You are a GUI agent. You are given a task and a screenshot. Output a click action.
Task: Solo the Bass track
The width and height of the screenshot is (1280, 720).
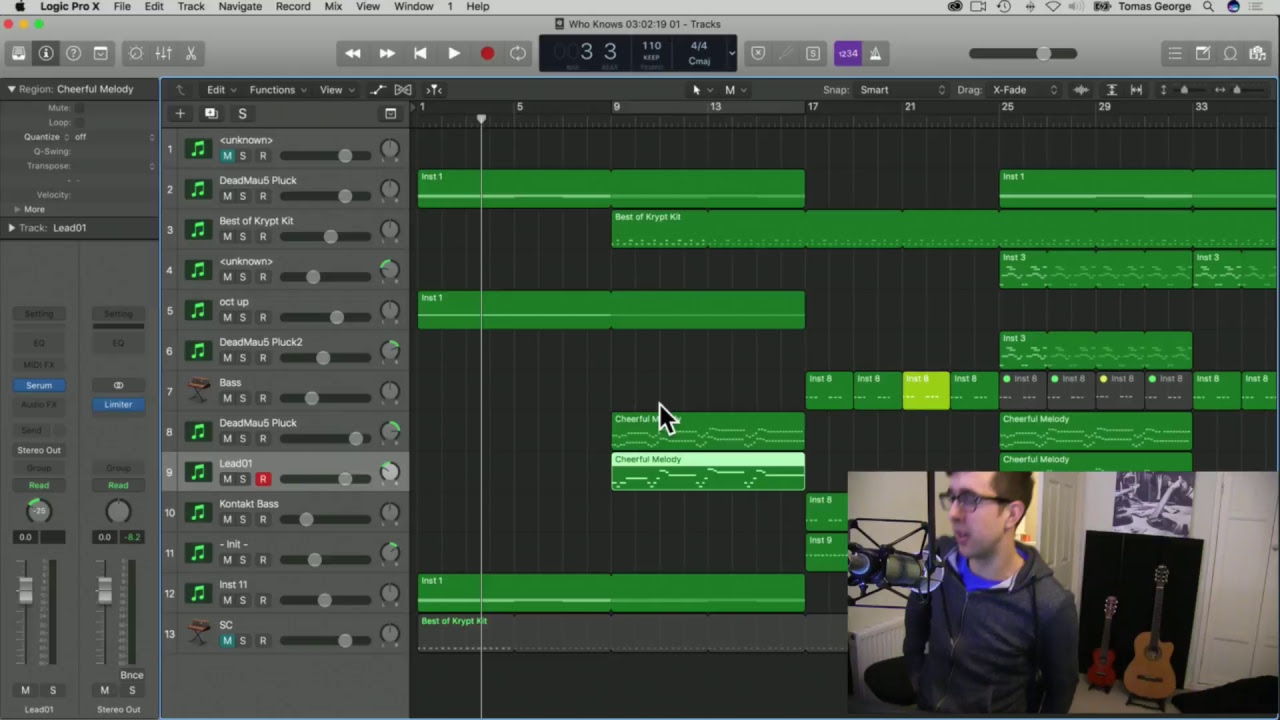pyautogui.click(x=243, y=398)
